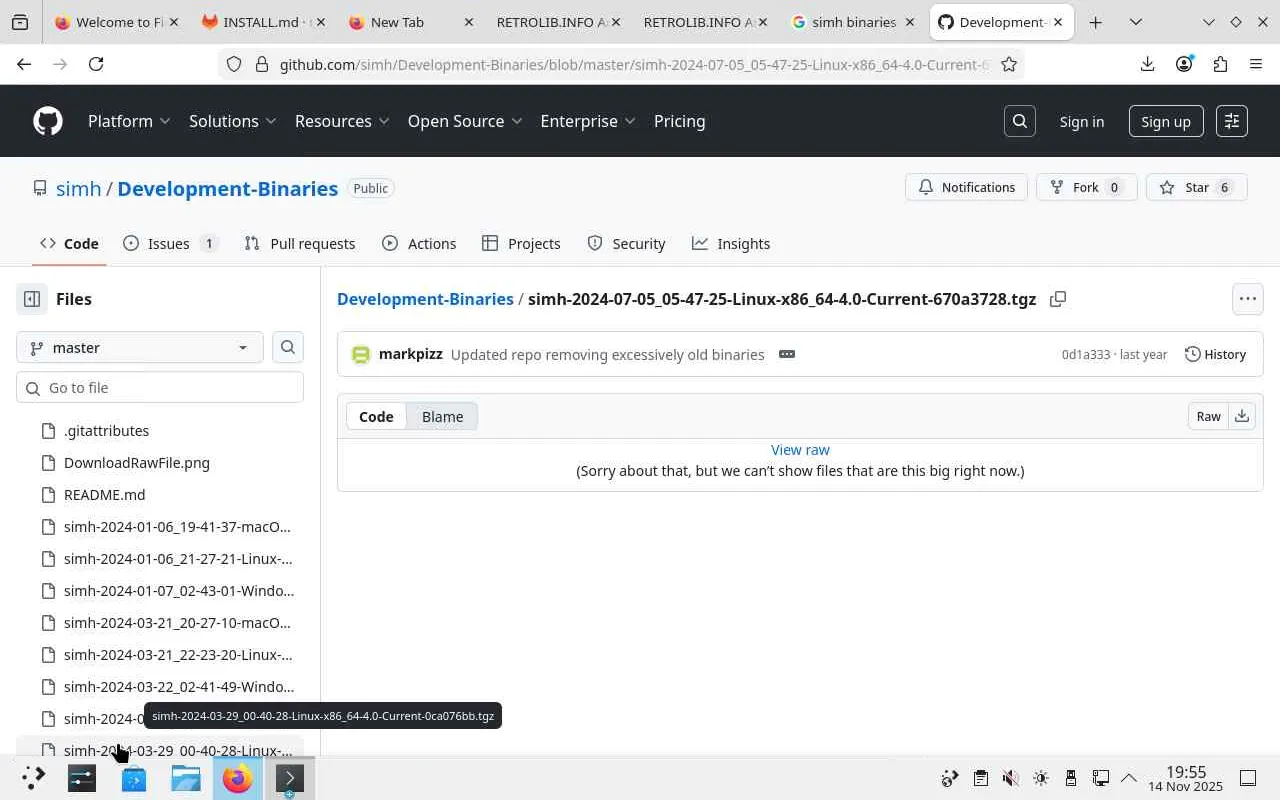Viewport: 1280px width, 800px height.
Task: Go to the Pull requests tab
Action: (300, 243)
